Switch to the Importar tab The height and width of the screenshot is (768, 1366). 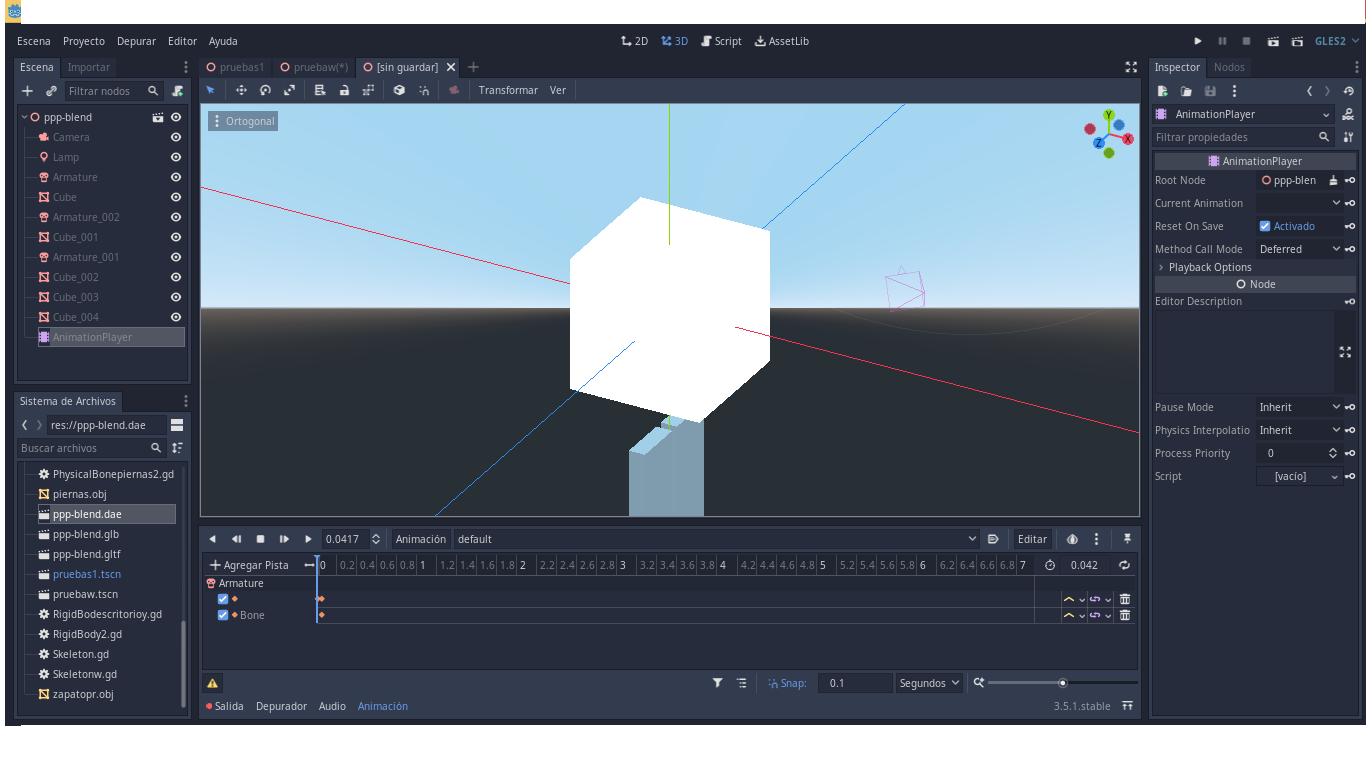(89, 67)
